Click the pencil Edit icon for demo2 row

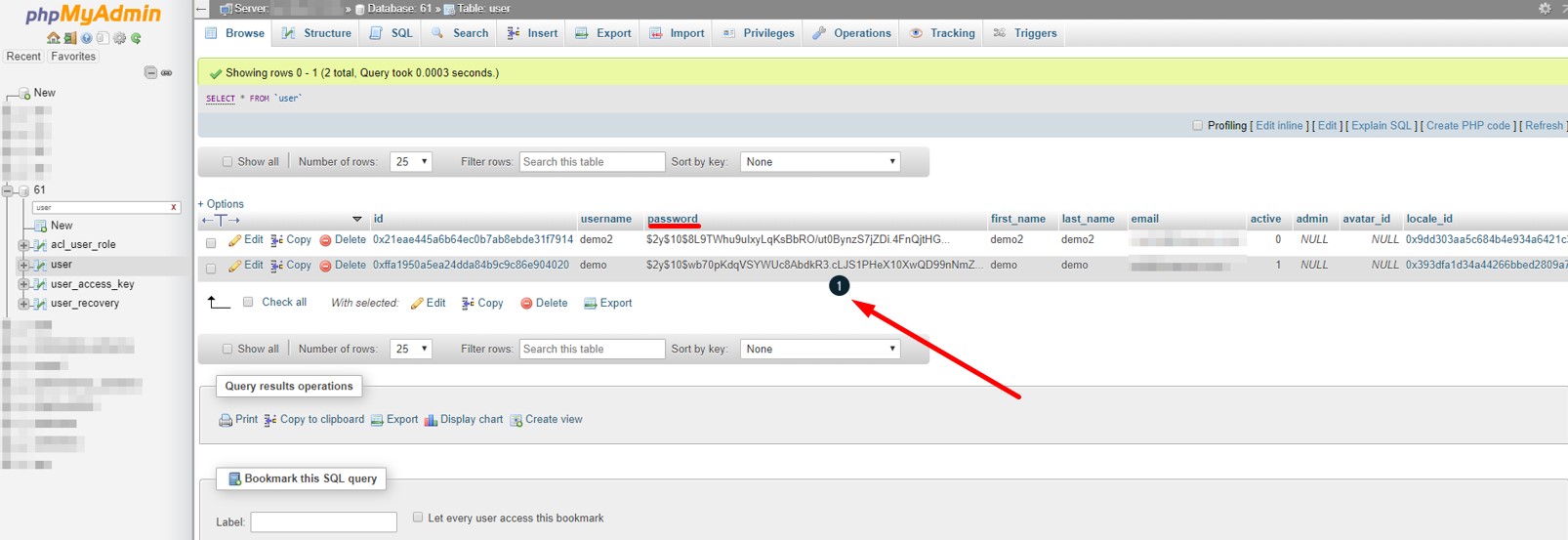[x=234, y=240]
